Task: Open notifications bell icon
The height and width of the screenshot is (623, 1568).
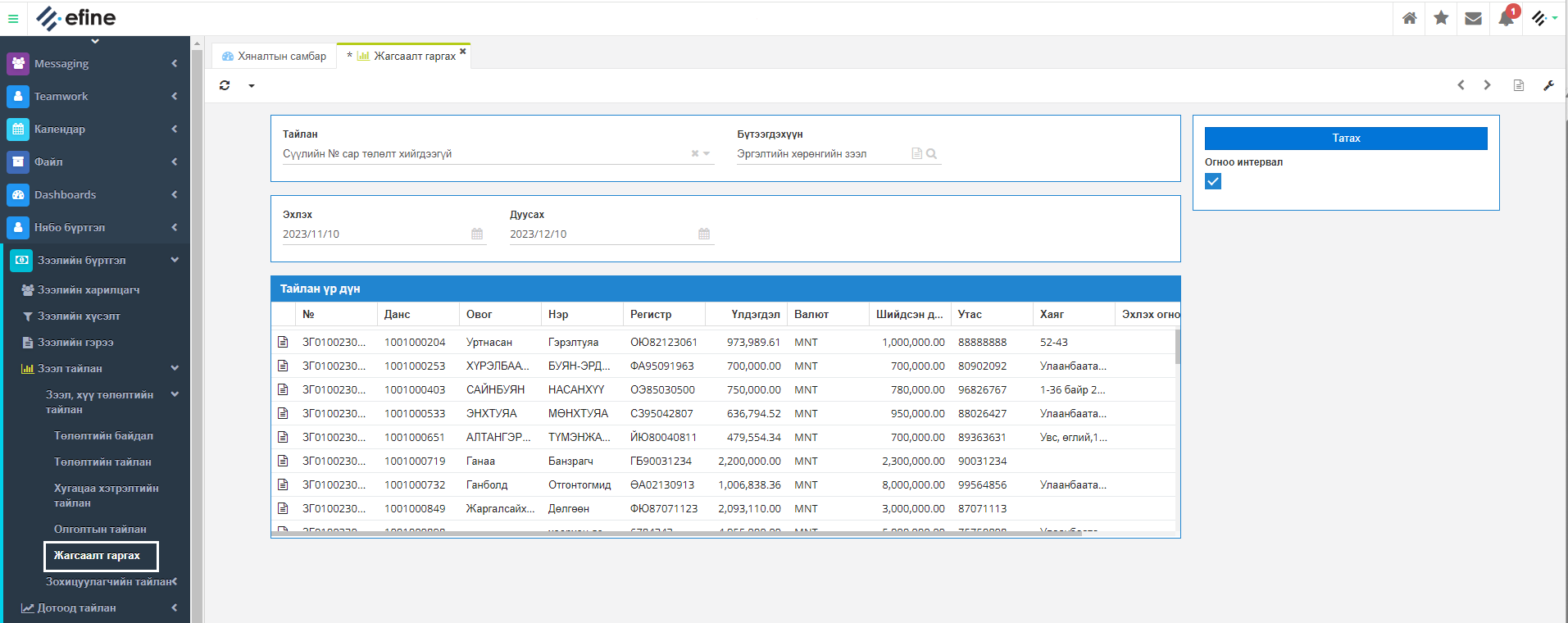Action: (x=1506, y=18)
